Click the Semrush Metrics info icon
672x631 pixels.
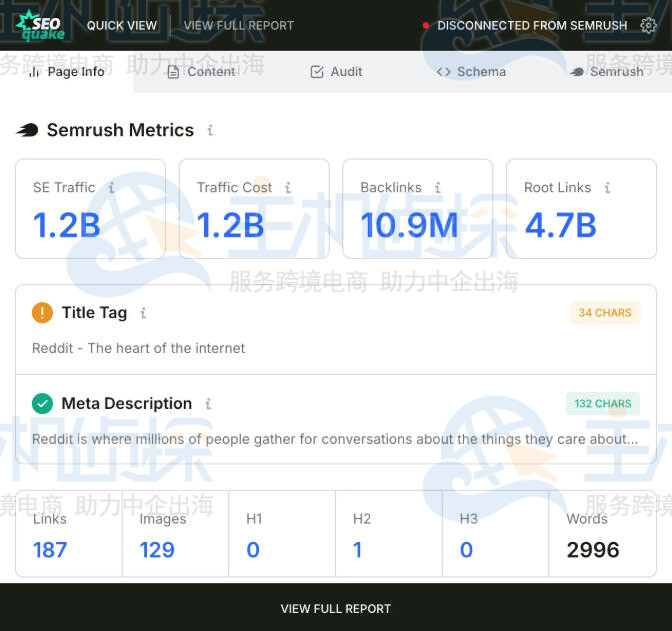tap(210, 130)
